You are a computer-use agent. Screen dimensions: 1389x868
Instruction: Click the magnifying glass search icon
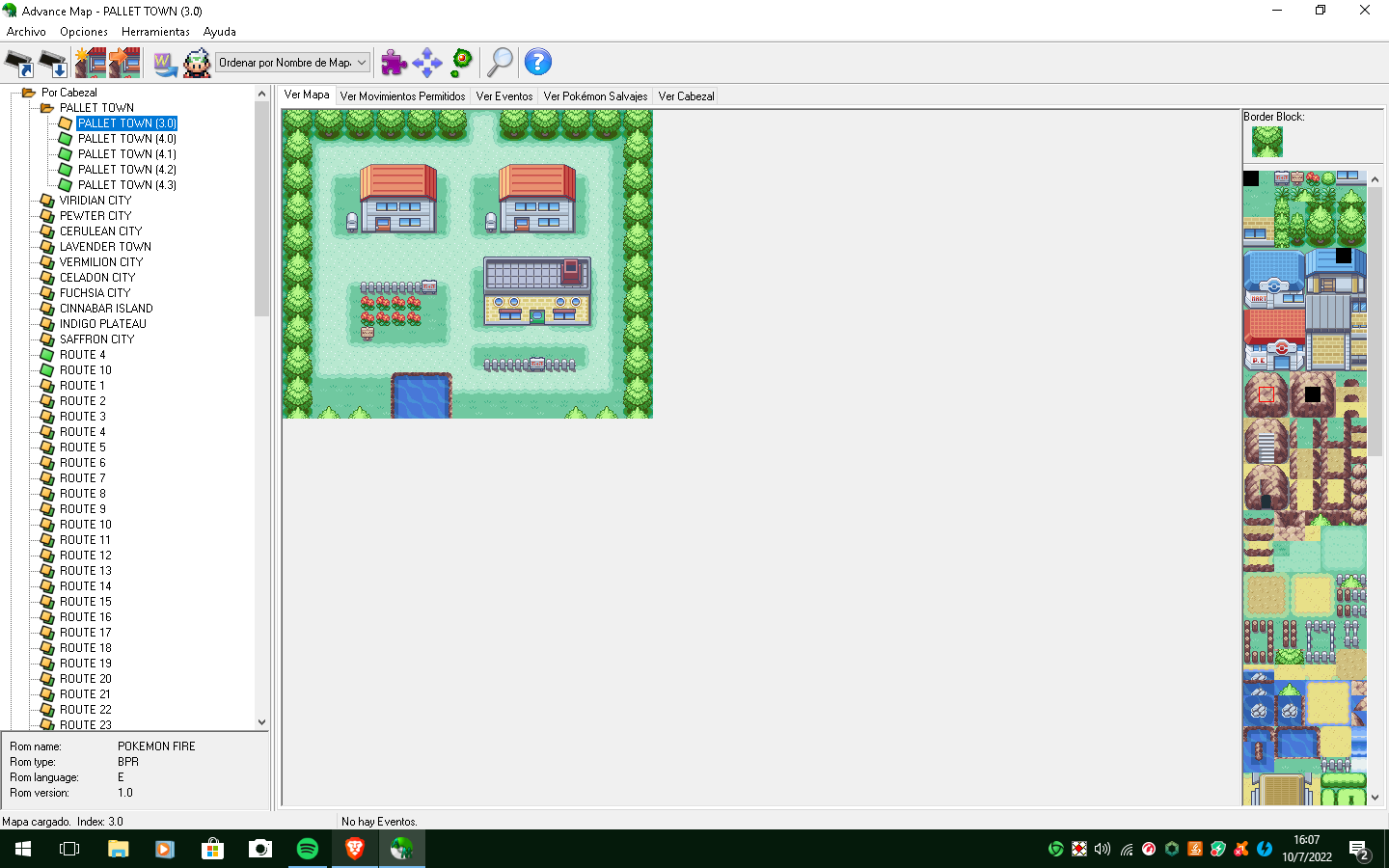(500, 63)
